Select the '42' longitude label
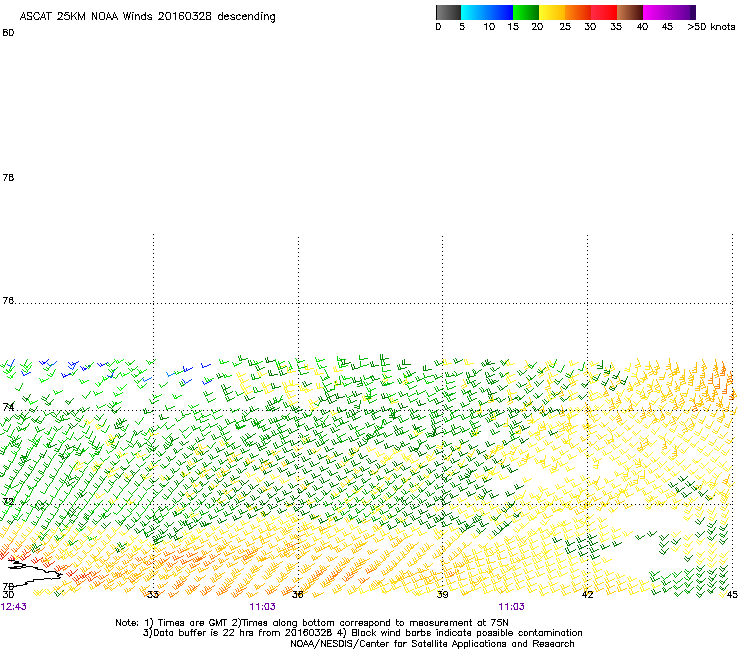740x650 pixels. [x=587, y=594]
